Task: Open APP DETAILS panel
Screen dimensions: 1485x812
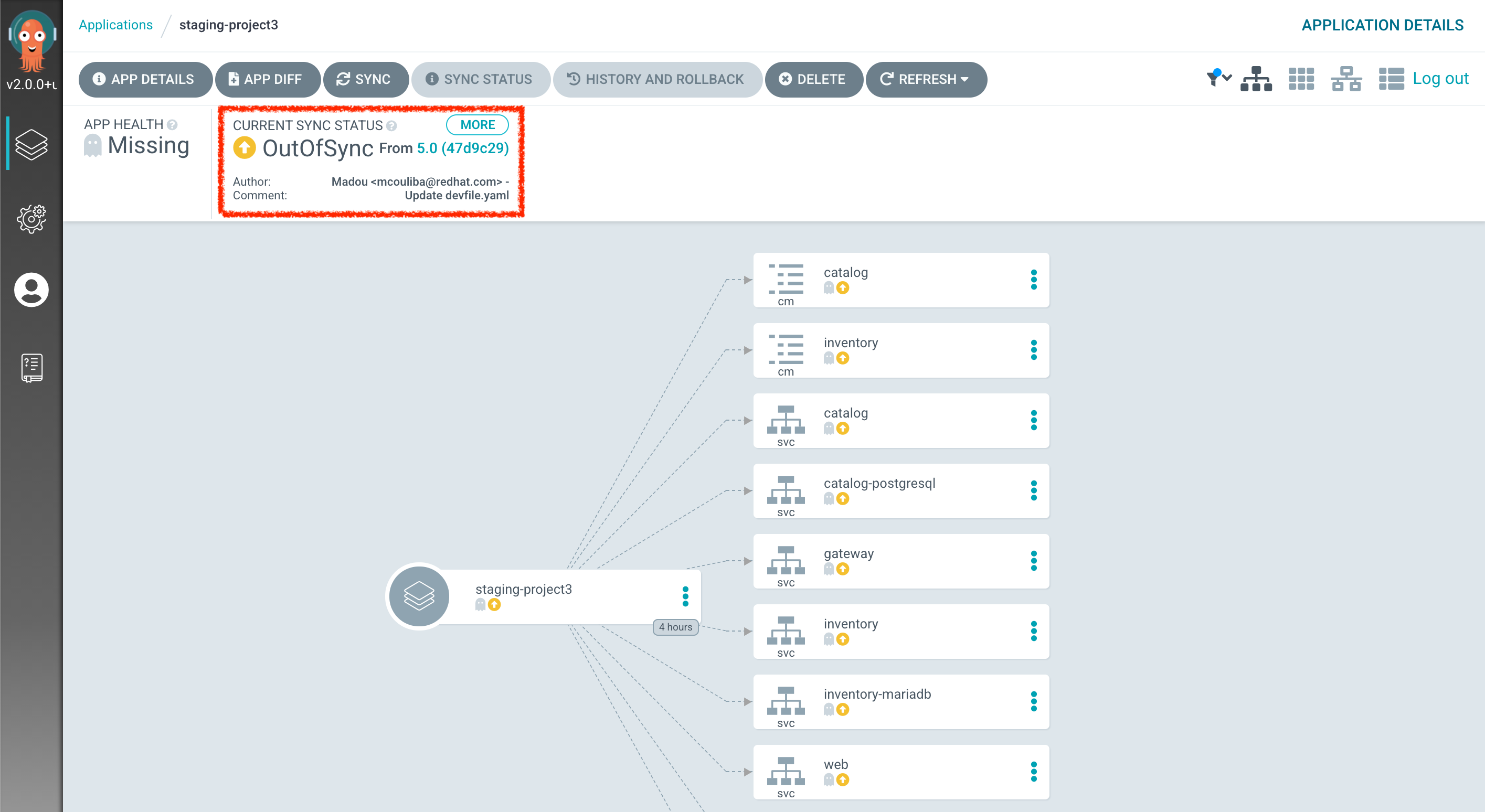Action: (145, 80)
